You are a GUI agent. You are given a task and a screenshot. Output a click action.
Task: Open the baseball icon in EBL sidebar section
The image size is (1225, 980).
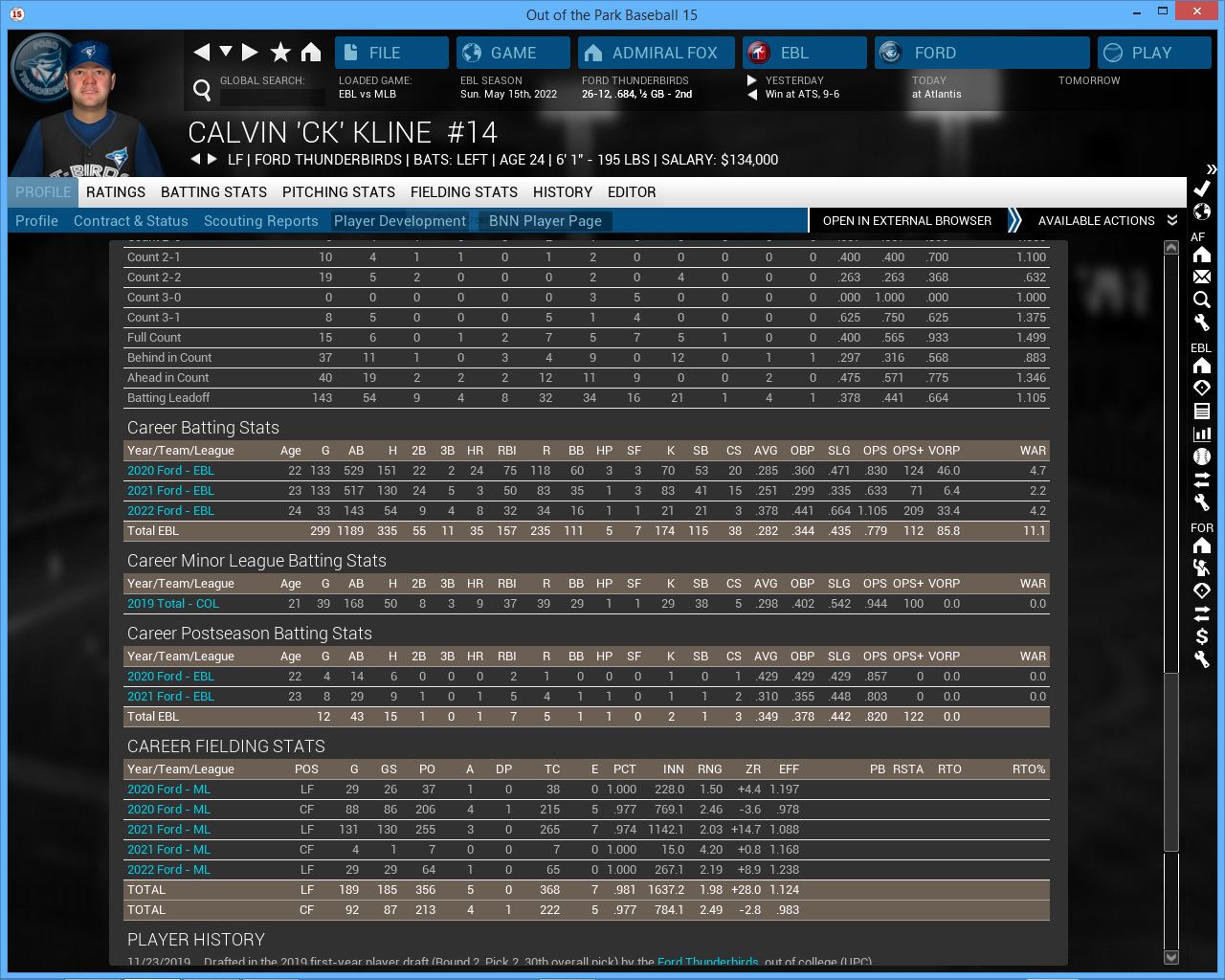click(x=1202, y=457)
